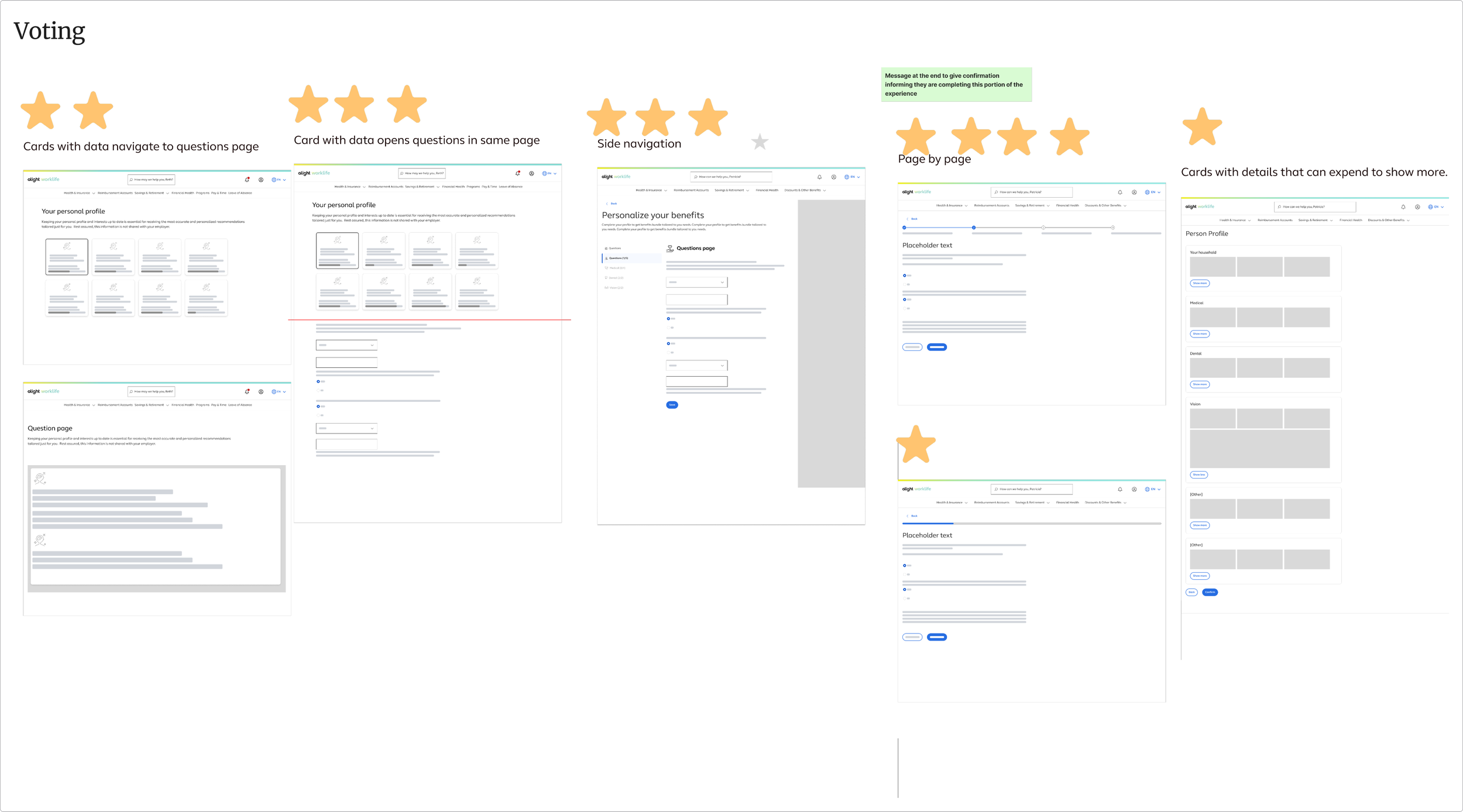Select unselected radio option in bottom Placeholder text frame

click(x=904, y=574)
